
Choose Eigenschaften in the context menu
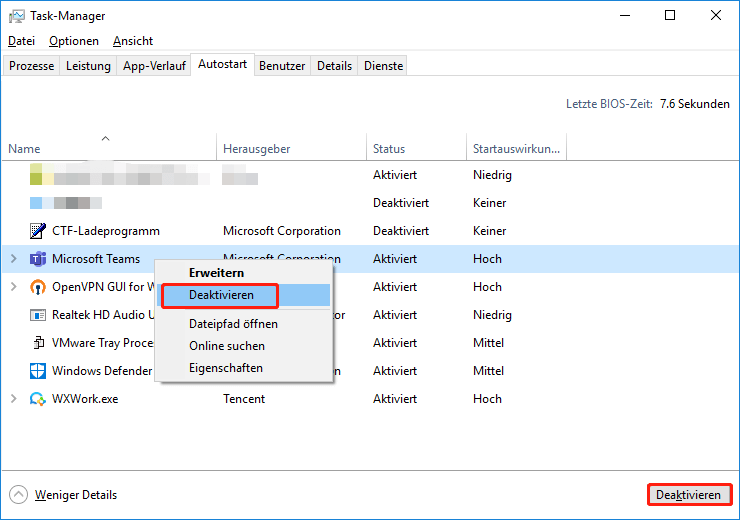pos(244,368)
